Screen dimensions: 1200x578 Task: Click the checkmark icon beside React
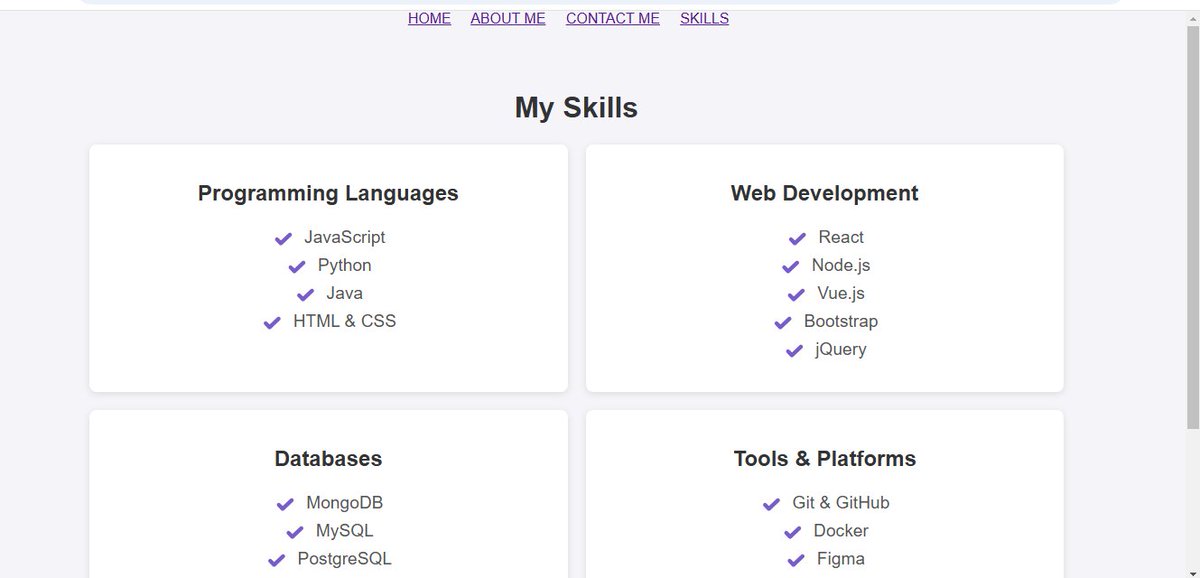(x=797, y=239)
